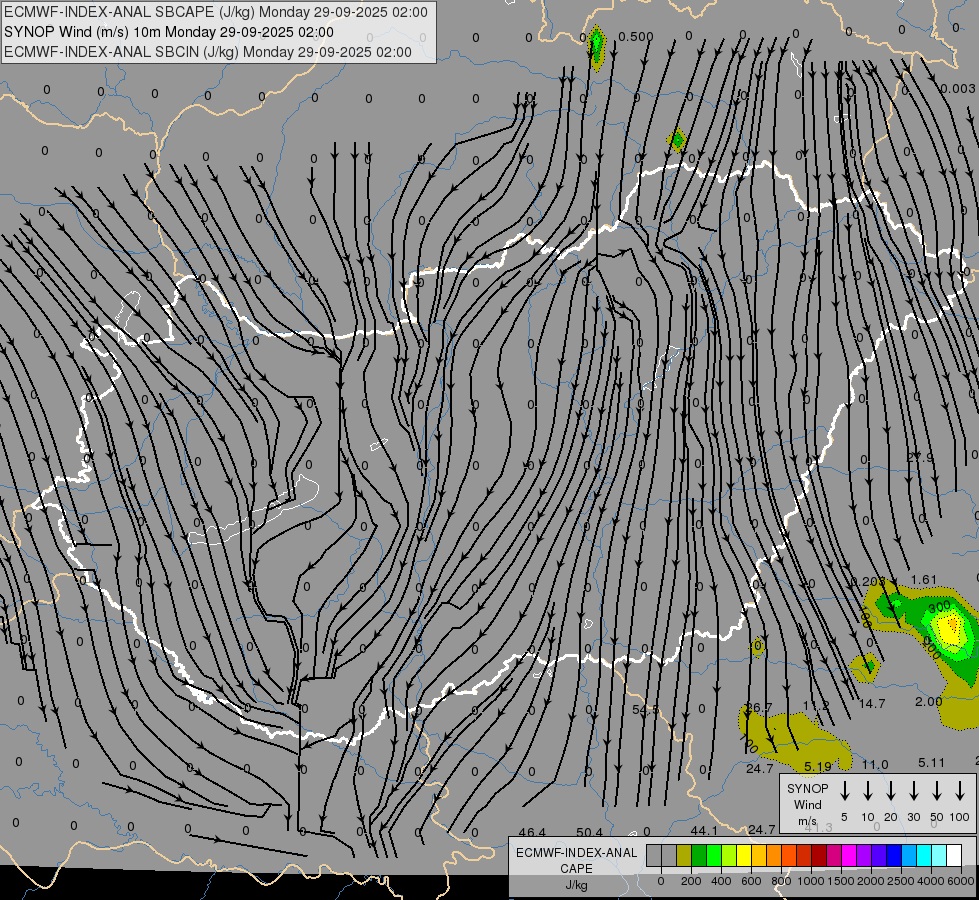Click the 4000 tick label in CAPE legend
Image resolution: width=979 pixels, height=900 pixels.
pos(931,881)
